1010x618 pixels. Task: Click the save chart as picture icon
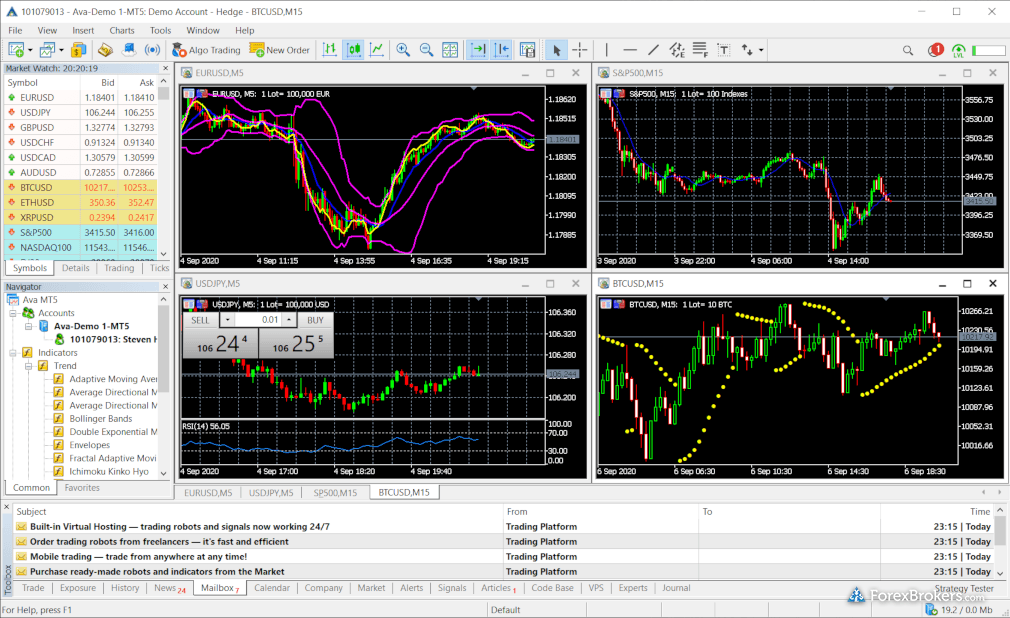pos(528,50)
